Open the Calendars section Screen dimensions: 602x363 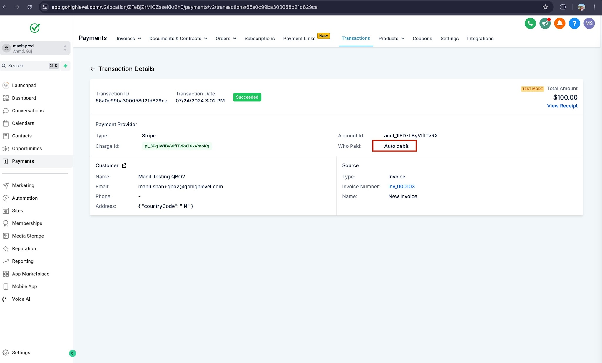[x=23, y=123]
